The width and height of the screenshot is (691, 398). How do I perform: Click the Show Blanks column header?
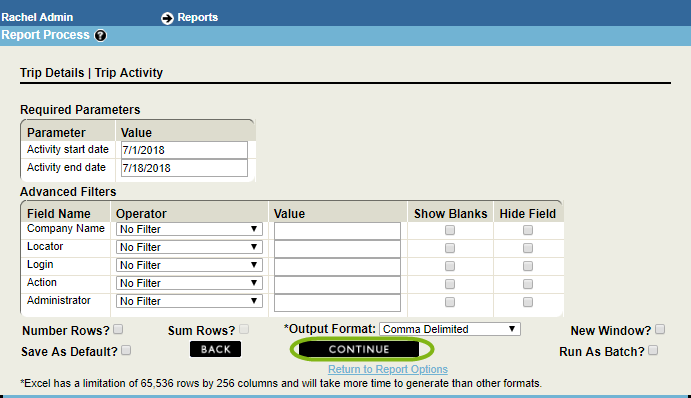click(x=450, y=214)
